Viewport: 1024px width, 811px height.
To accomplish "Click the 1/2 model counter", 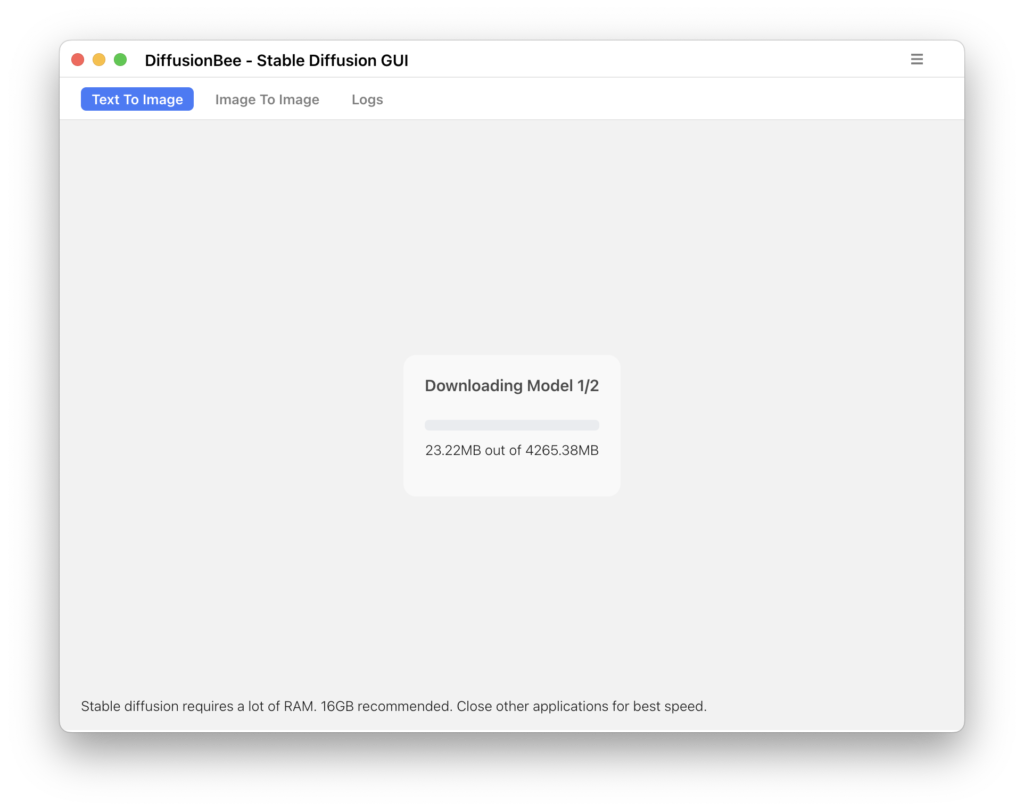I will click(x=588, y=386).
